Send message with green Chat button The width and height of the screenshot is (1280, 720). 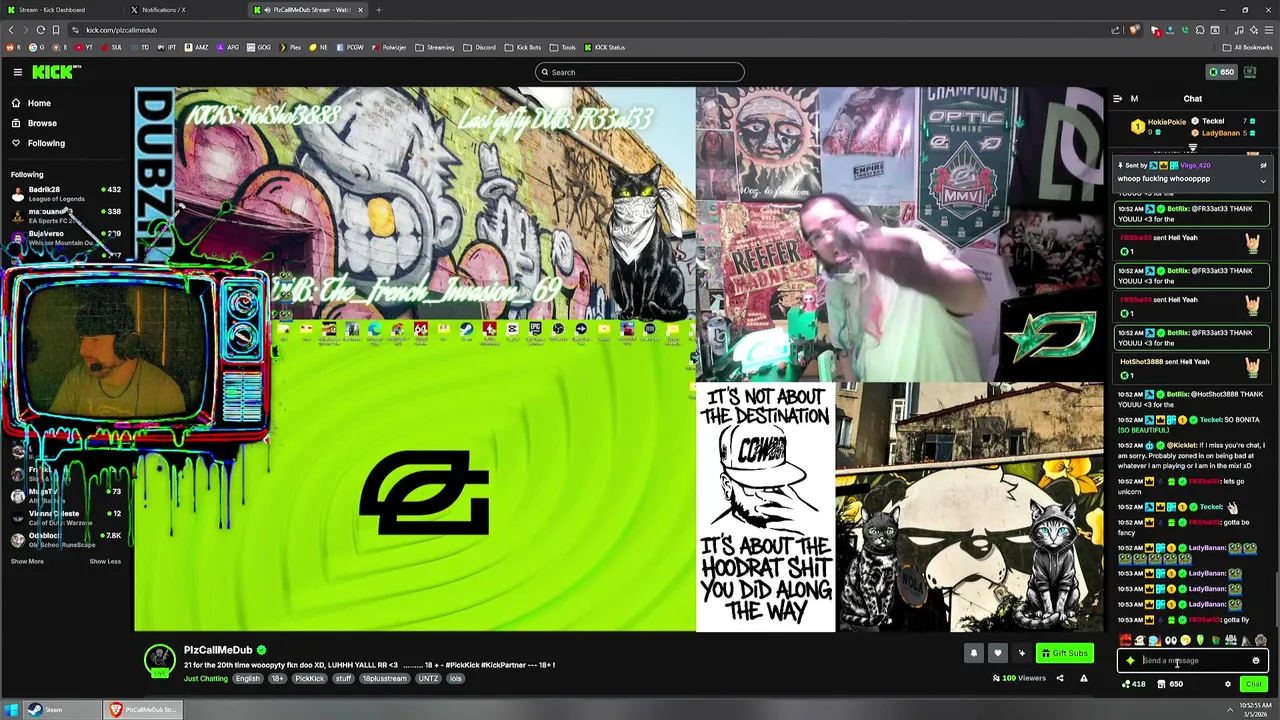click(x=1254, y=684)
